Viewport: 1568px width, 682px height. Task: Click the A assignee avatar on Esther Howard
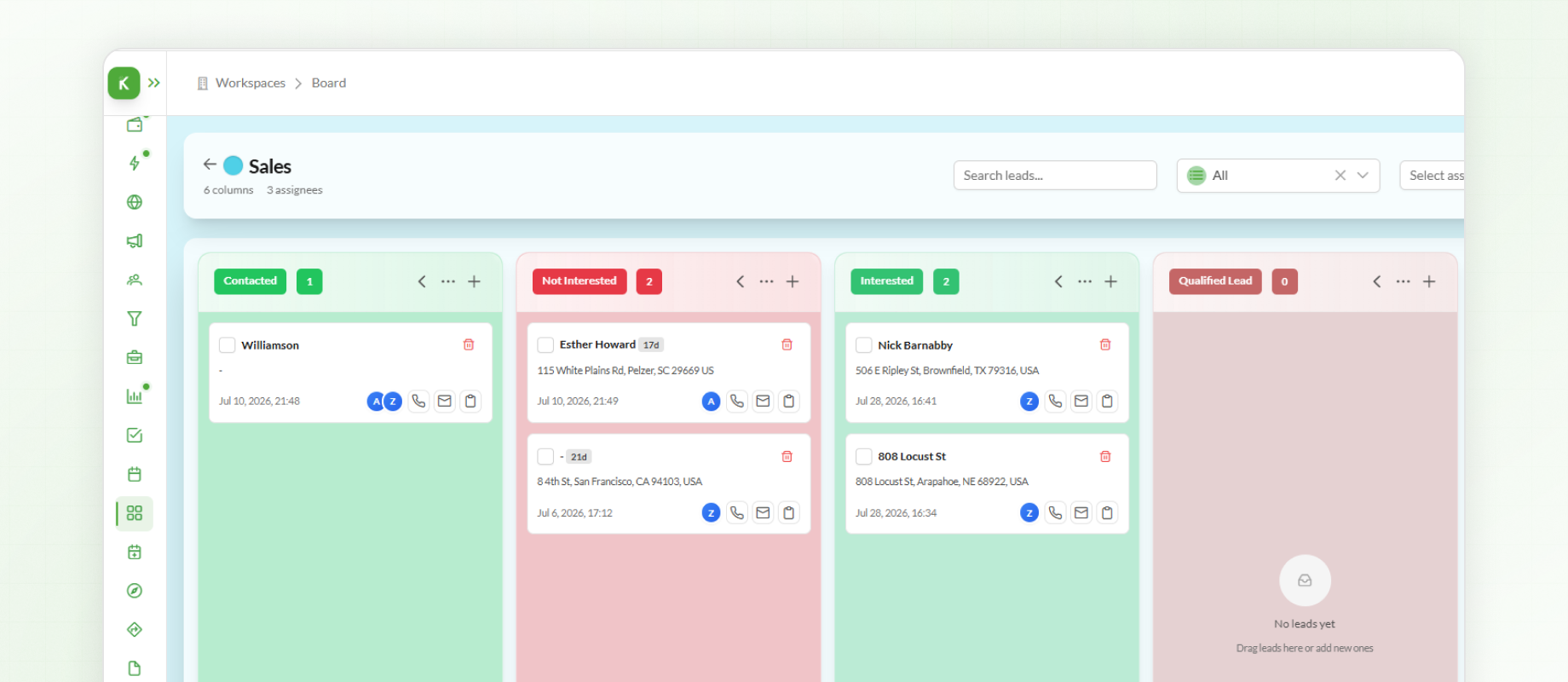coord(712,402)
